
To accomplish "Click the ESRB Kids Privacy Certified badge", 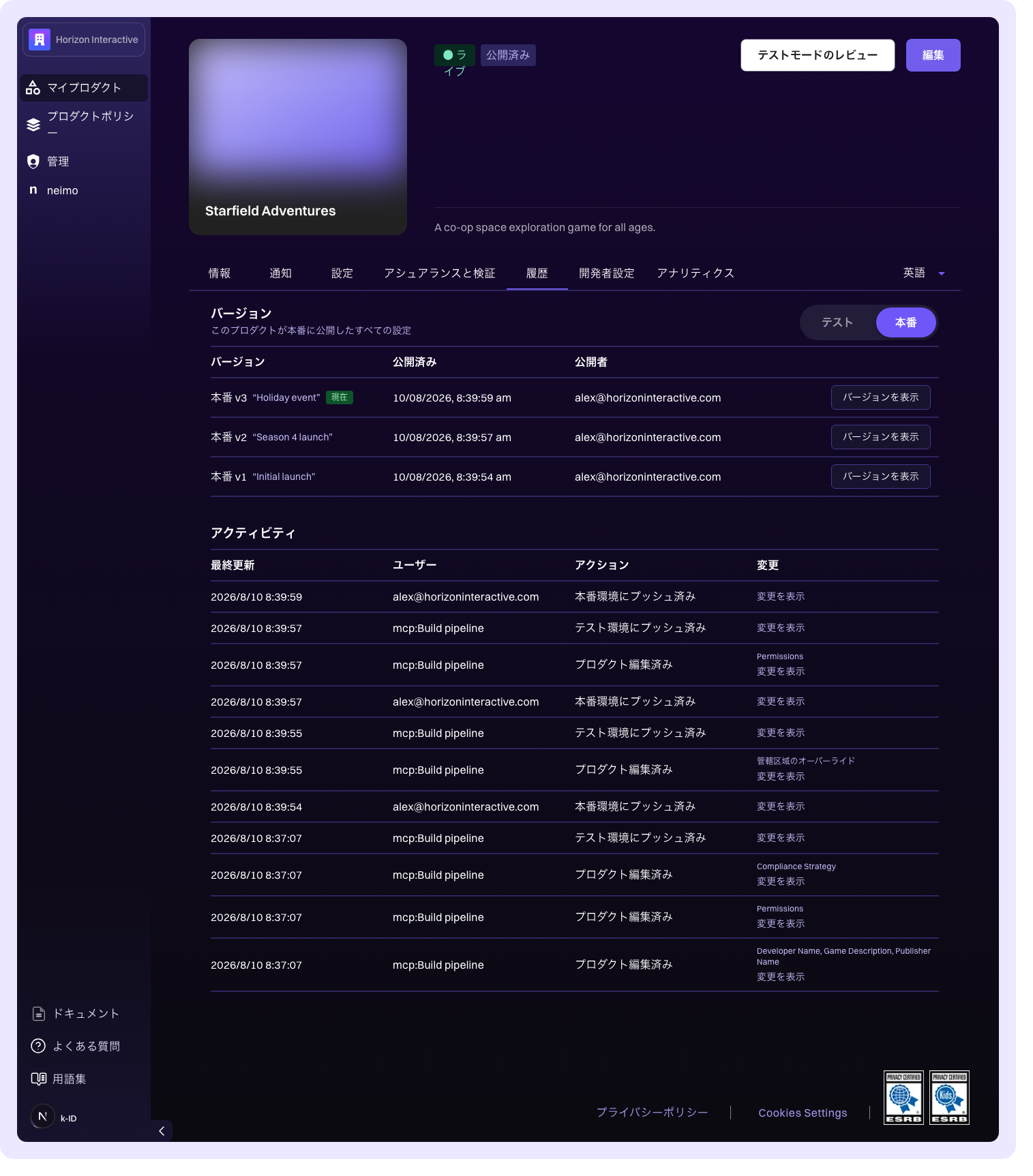I will click(949, 1098).
